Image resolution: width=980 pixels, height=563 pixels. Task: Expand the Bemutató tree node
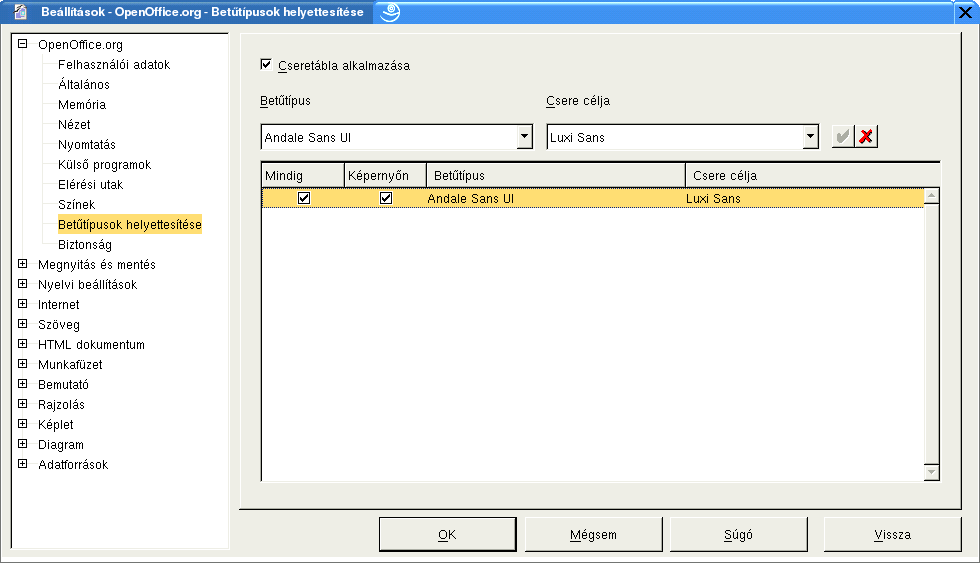(22, 384)
